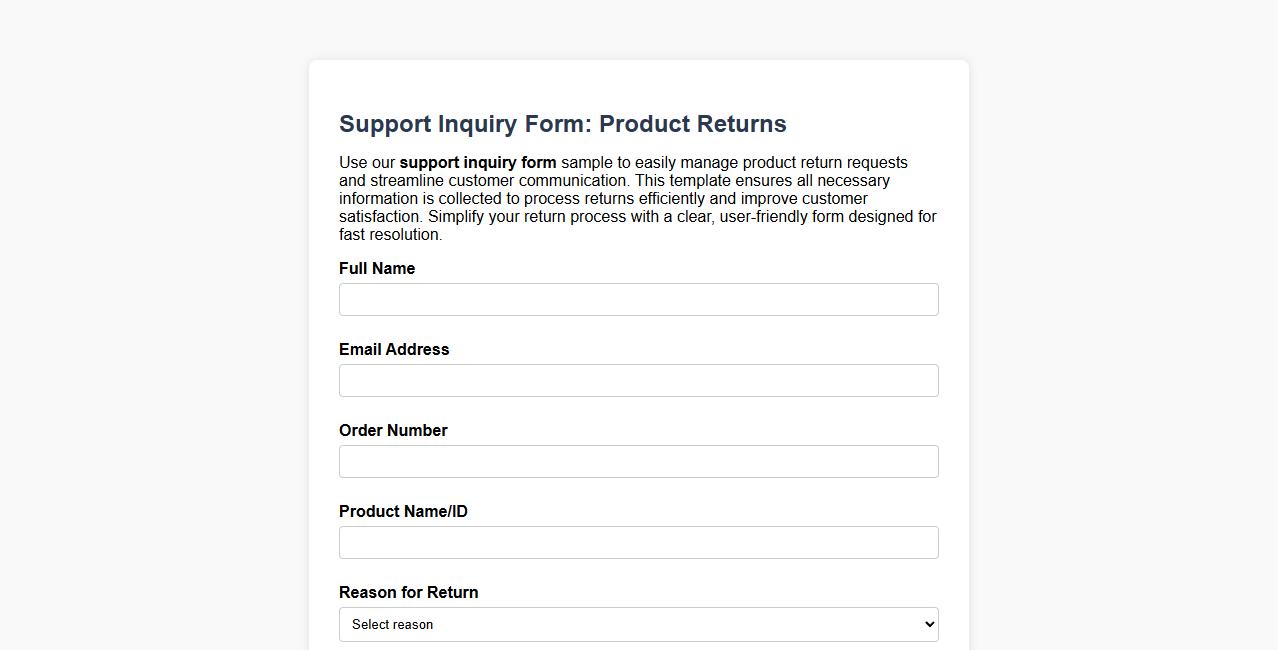Click the bold 'support inquiry form' text

pos(477,162)
